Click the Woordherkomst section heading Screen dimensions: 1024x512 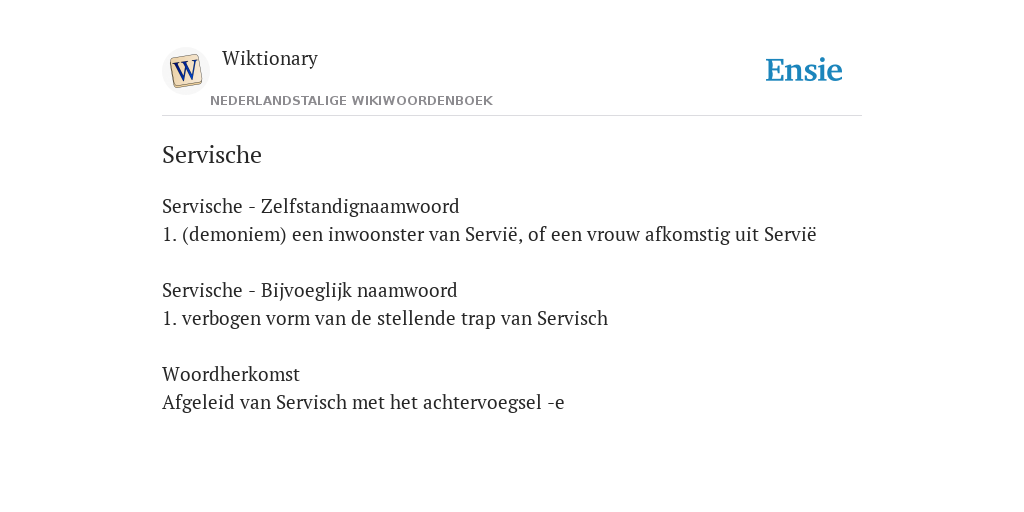[x=231, y=374]
